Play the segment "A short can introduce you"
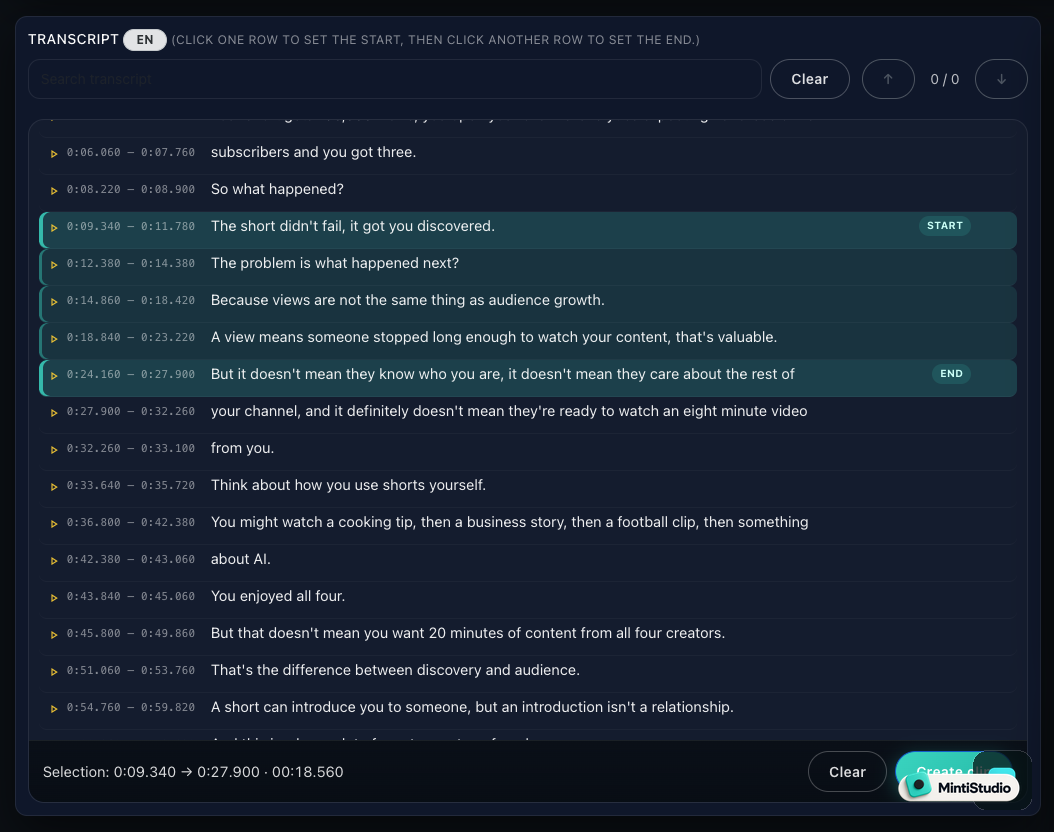 click(x=54, y=708)
